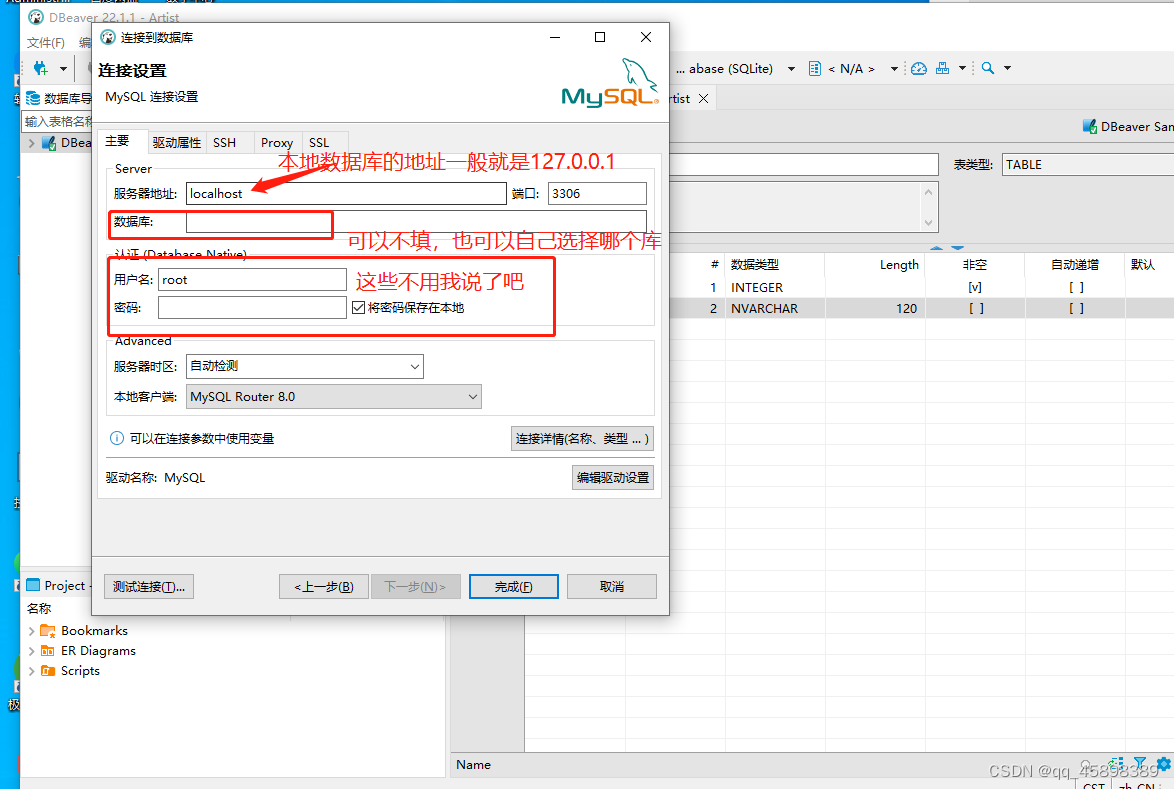Open the local client MySQL Router 8.0 dropdown
Viewport: 1174px width, 789px height.
[333, 397]
